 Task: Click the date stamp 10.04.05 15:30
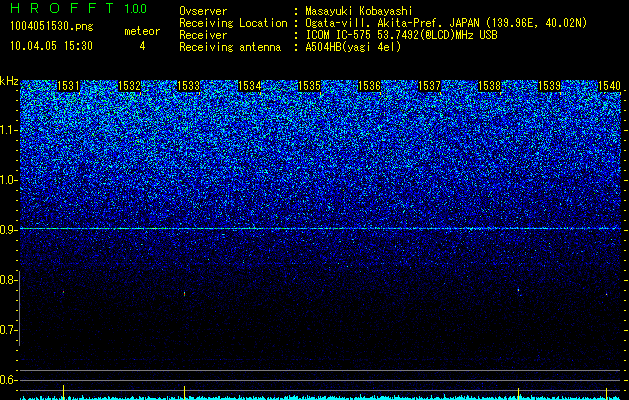(51, 46)
